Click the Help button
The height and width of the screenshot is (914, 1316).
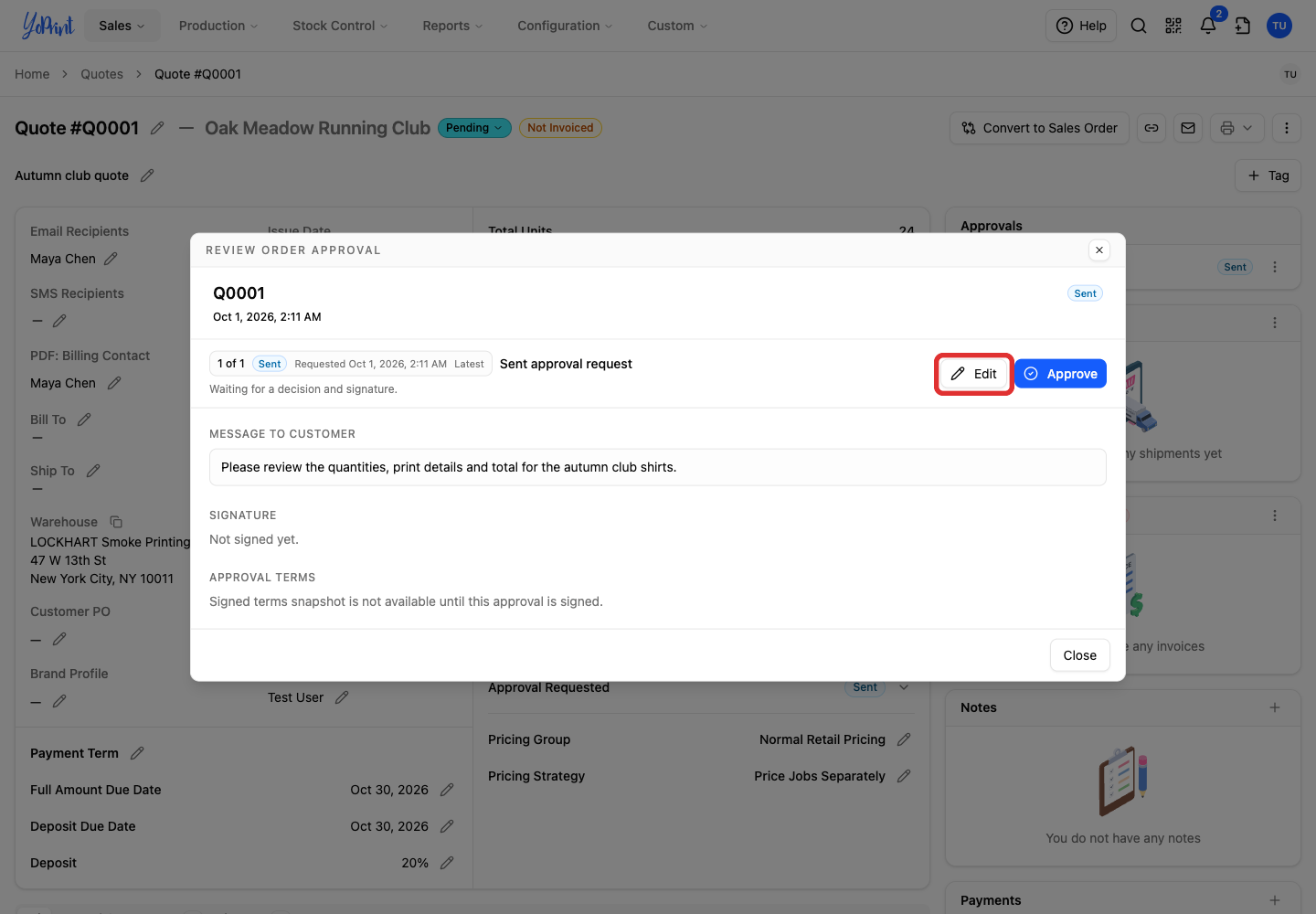point(1081,26)
